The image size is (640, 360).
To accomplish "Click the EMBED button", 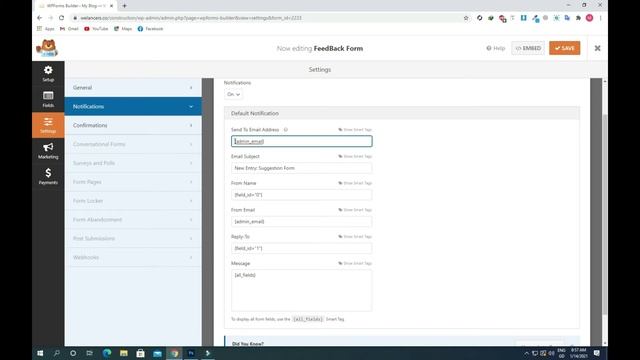I will point(528,48).
